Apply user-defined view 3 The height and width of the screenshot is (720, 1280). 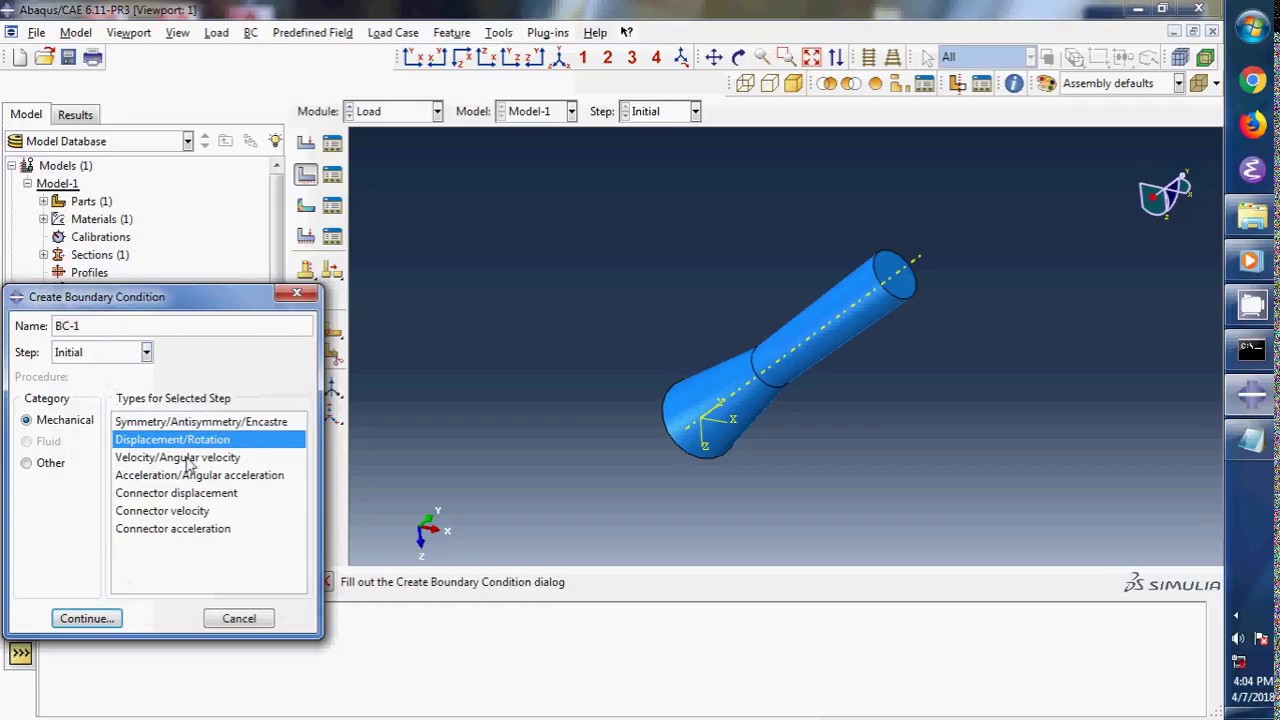coord(632,58)
